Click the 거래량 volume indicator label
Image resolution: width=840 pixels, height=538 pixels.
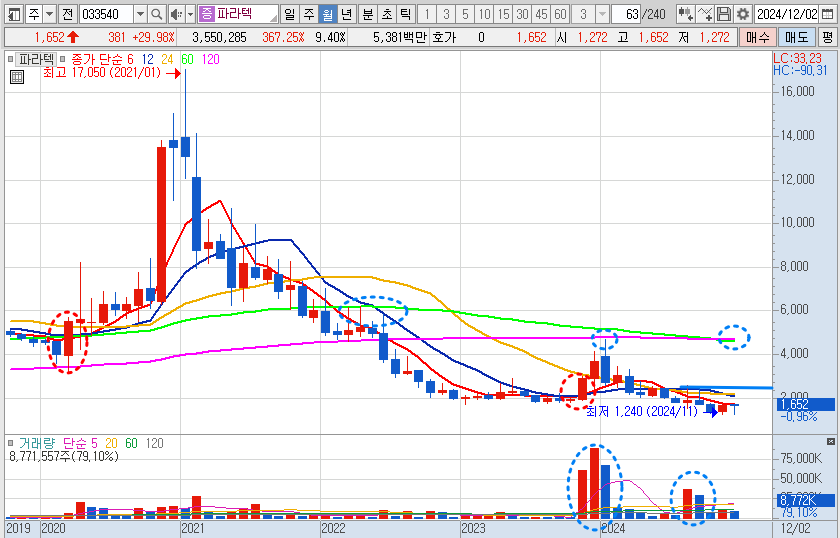[x=37, y=443]
